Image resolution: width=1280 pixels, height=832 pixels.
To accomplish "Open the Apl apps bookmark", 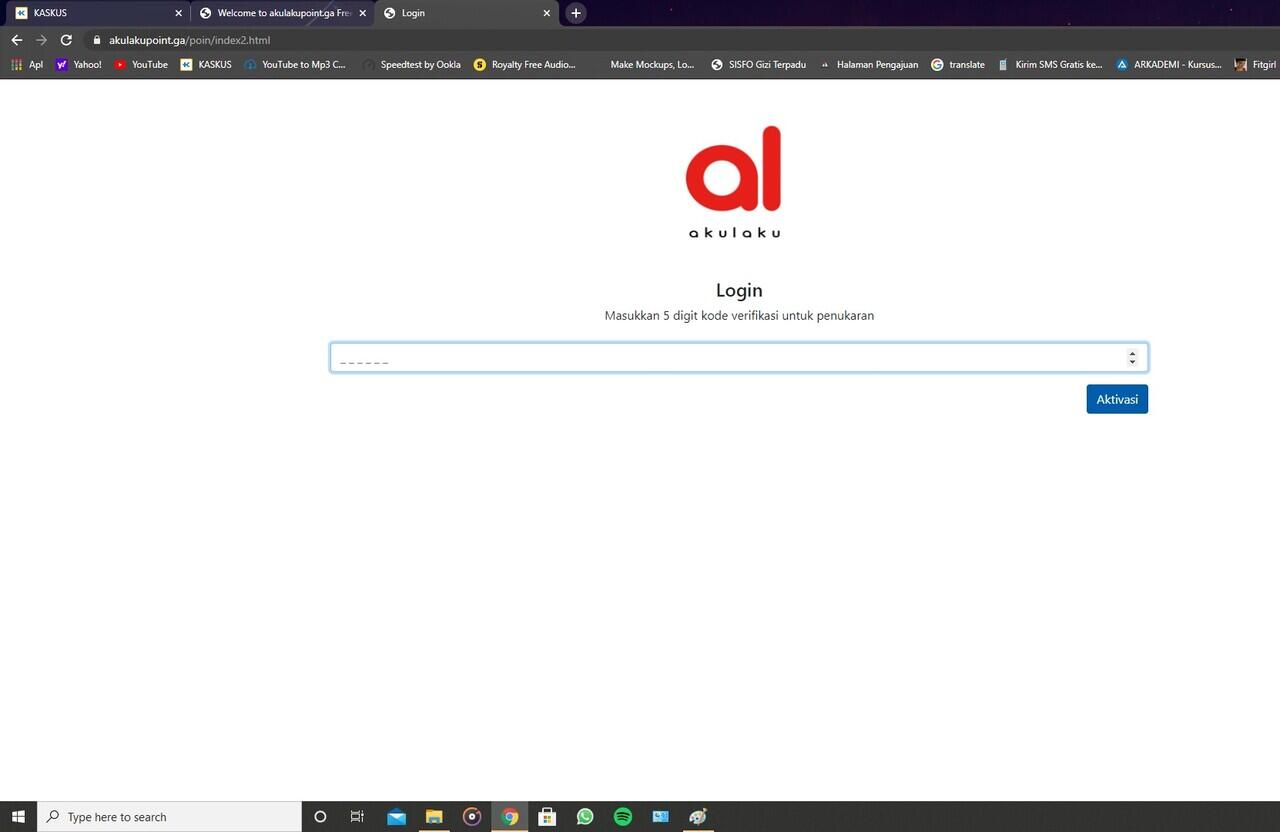I will pos(27,64).
